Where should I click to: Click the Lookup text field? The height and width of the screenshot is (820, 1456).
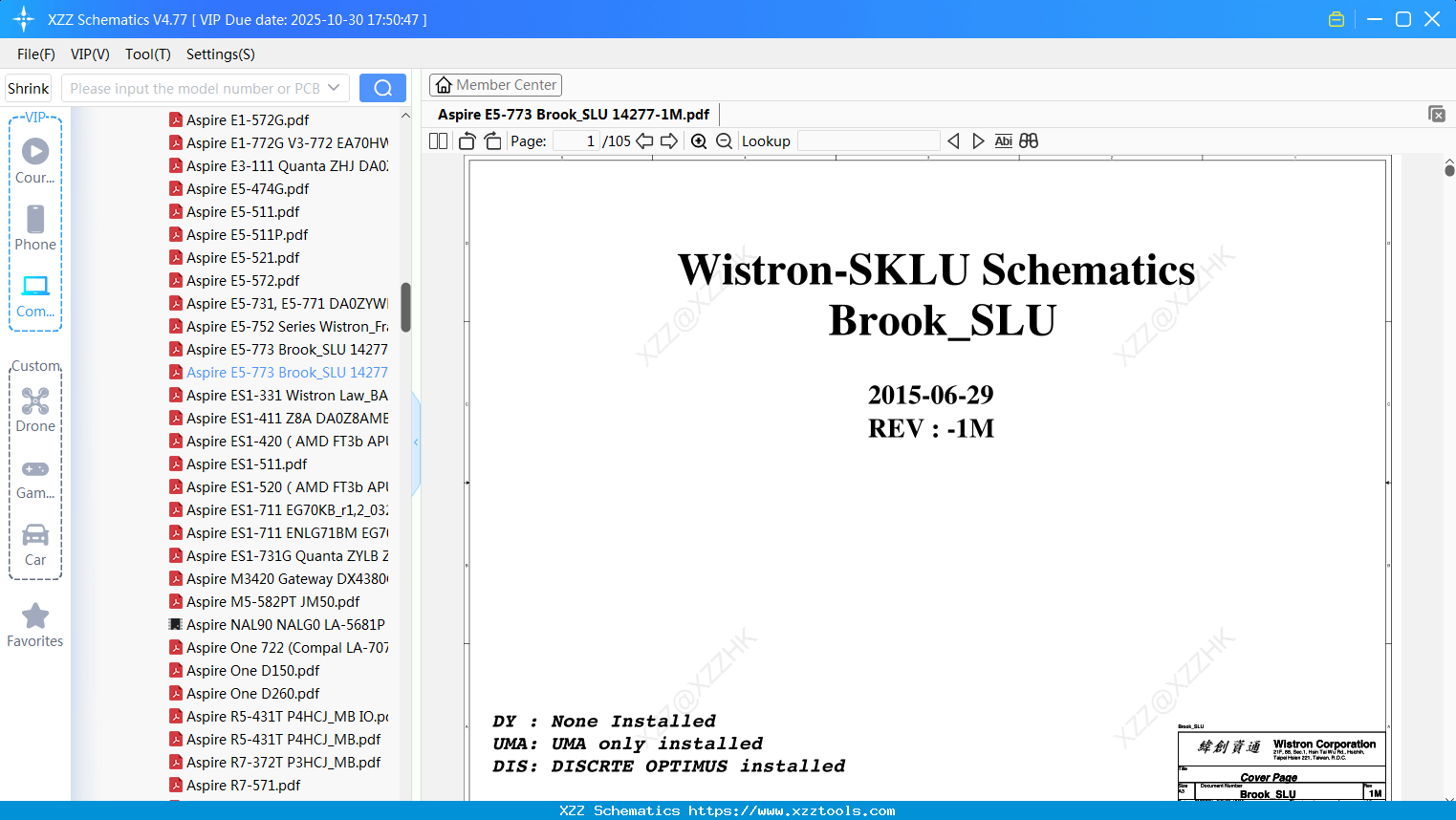pos(868,141)
